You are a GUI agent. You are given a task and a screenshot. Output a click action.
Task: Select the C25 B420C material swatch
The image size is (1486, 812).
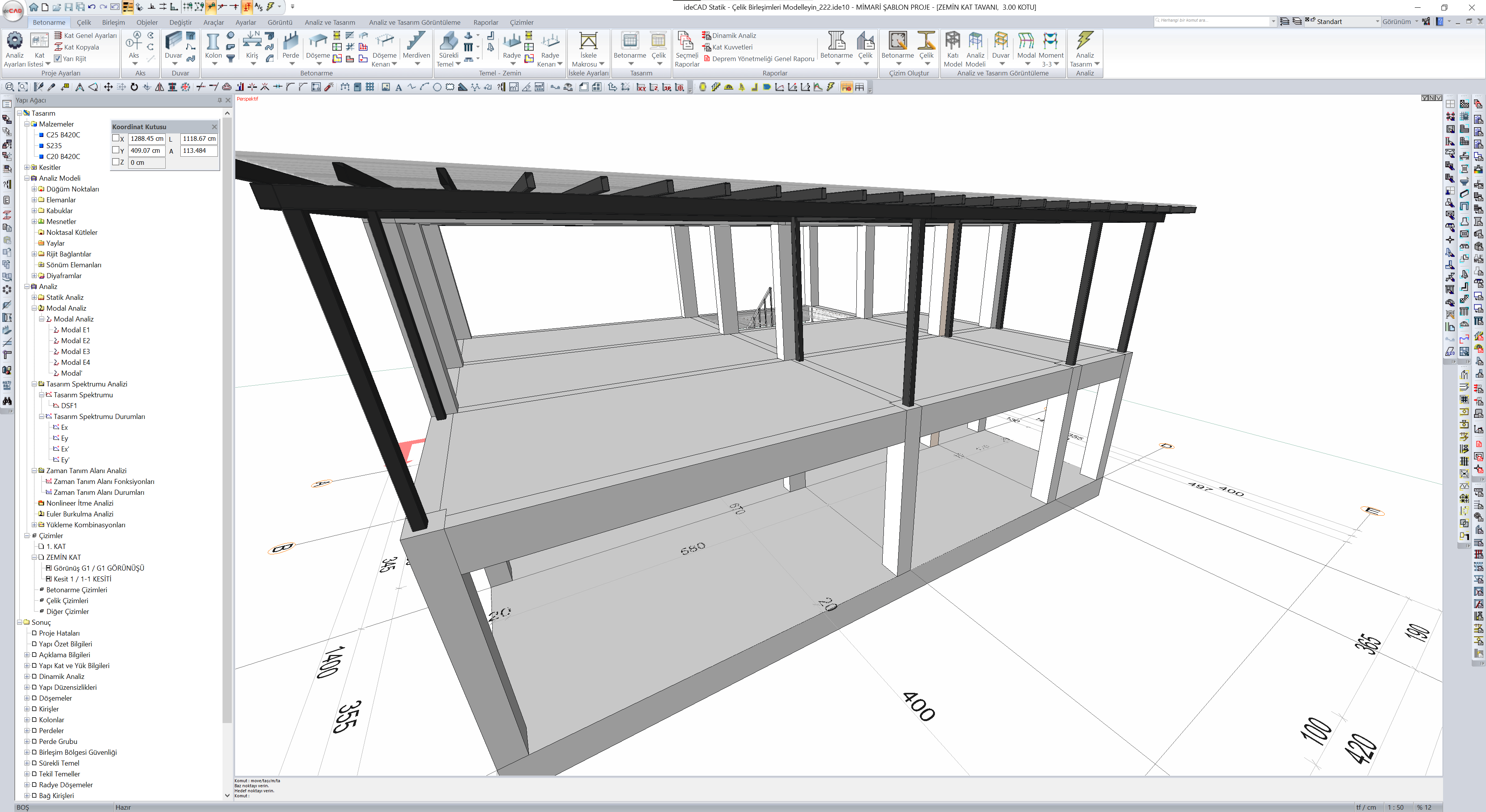(41, 135)
